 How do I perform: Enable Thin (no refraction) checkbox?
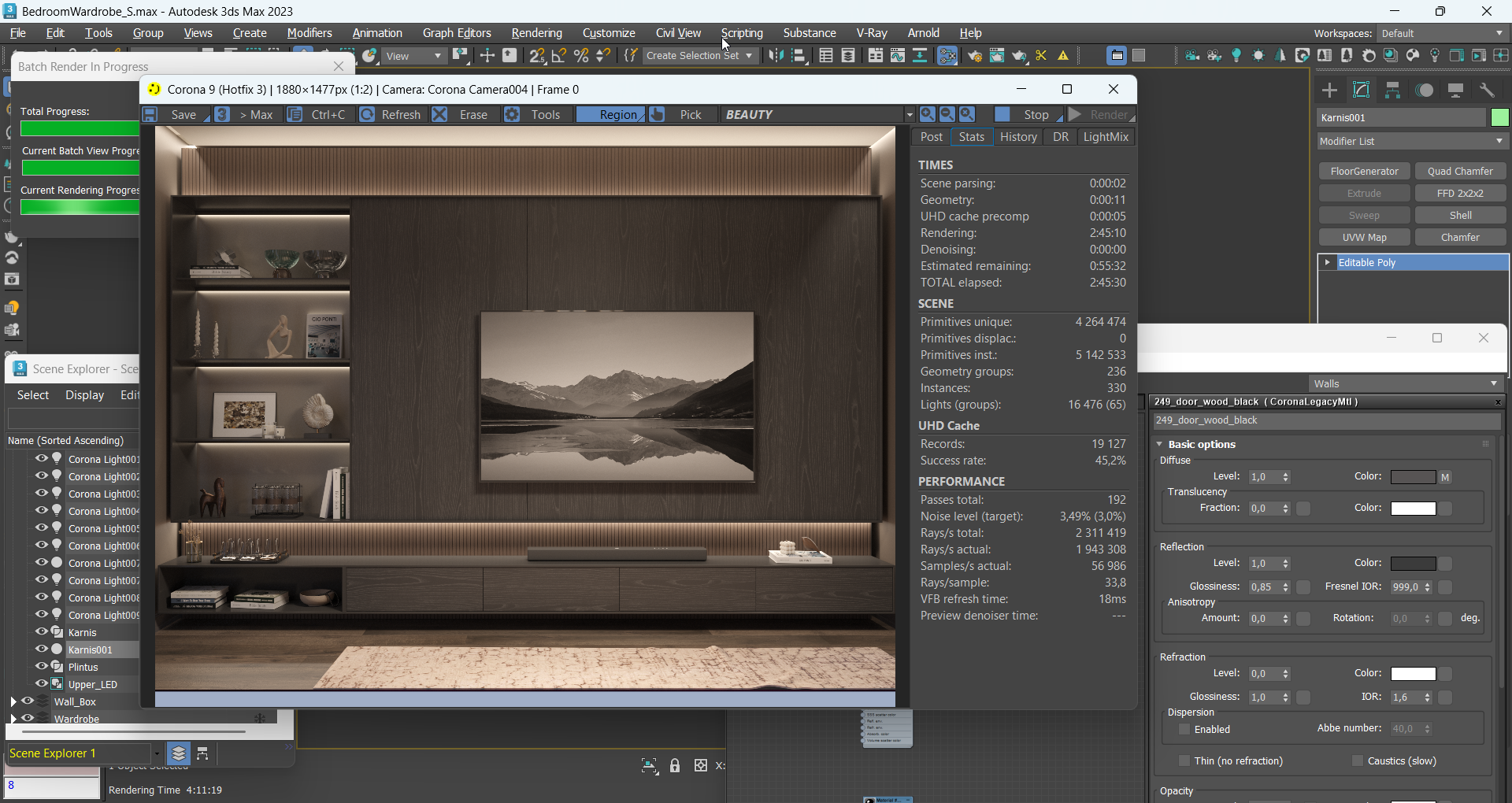(1185, 761)
